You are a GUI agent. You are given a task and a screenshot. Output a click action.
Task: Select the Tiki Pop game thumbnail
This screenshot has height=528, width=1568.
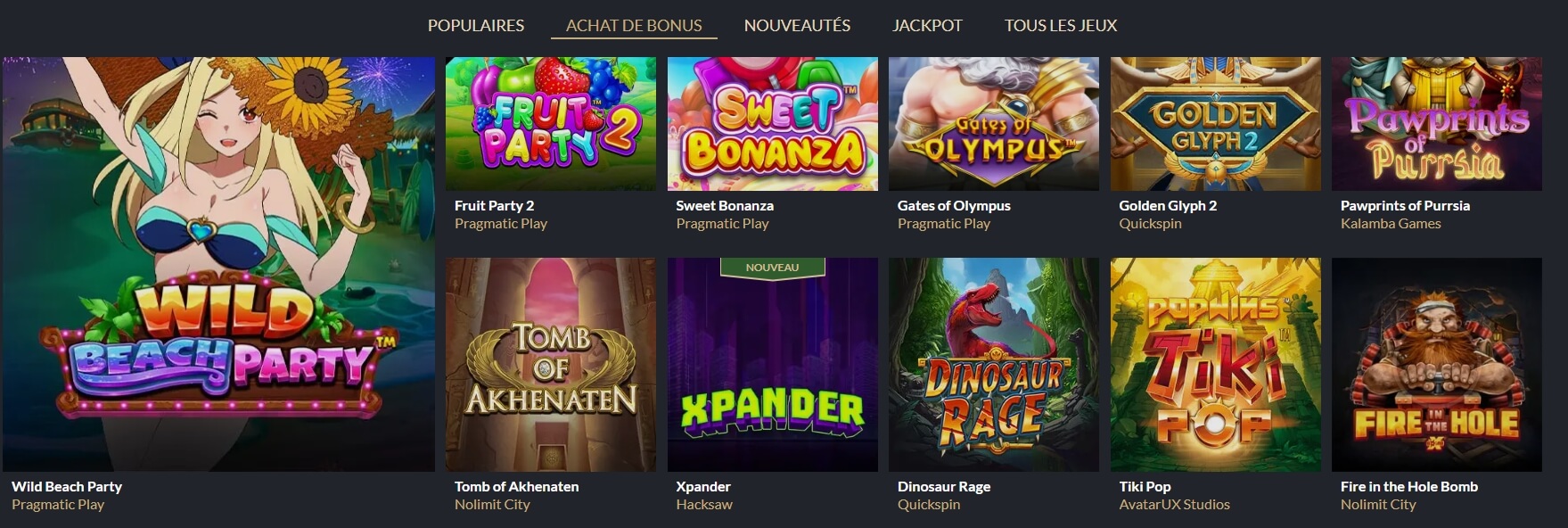pyautogui.click(x=1215, y=365)
